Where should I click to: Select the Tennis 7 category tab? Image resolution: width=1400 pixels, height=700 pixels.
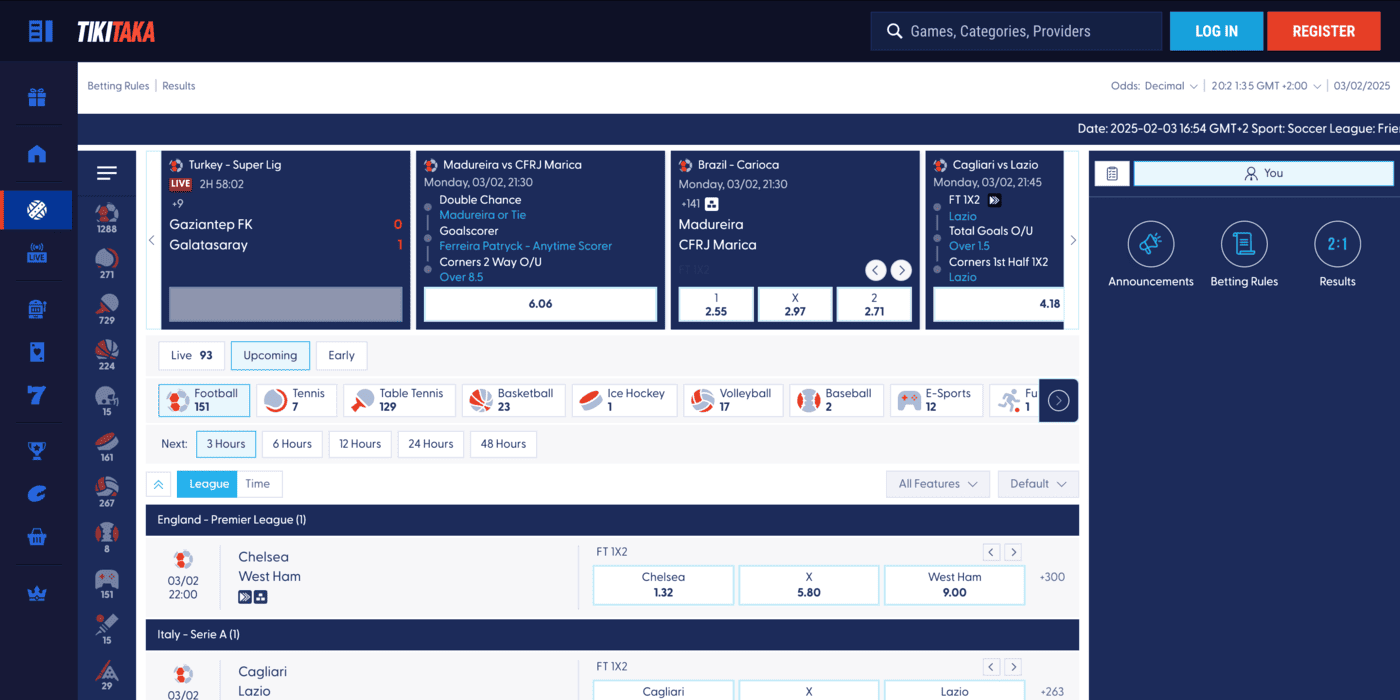[296, 400]
